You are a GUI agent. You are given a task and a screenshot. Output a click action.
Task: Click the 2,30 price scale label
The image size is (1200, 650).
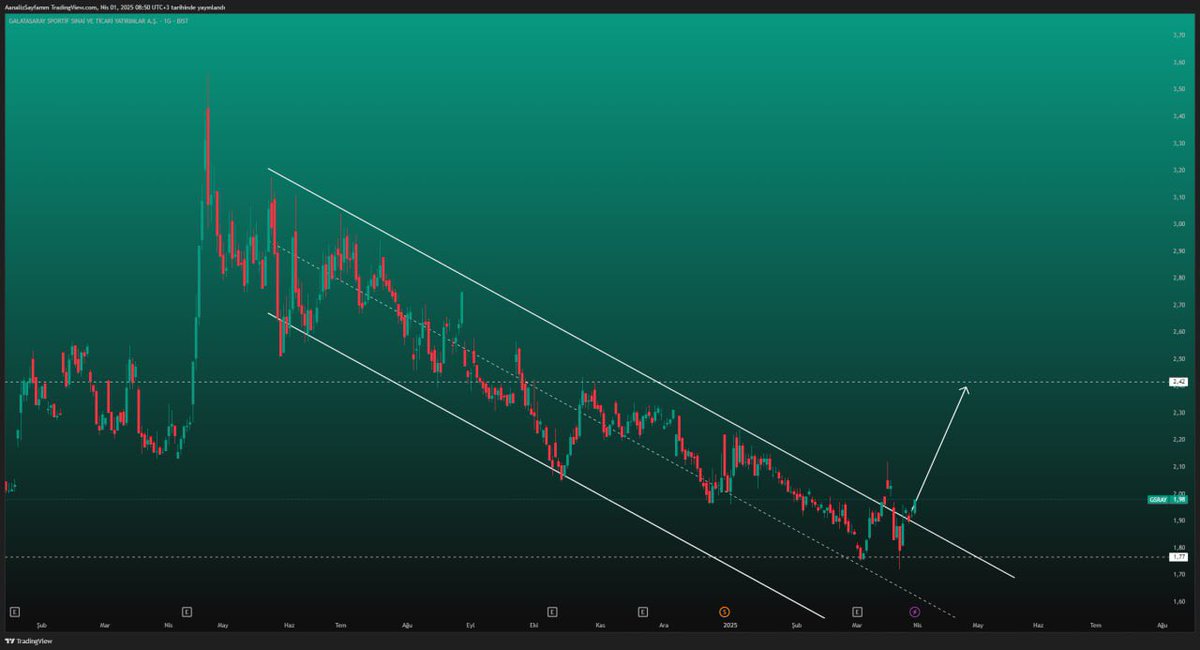coord(1179,413)
